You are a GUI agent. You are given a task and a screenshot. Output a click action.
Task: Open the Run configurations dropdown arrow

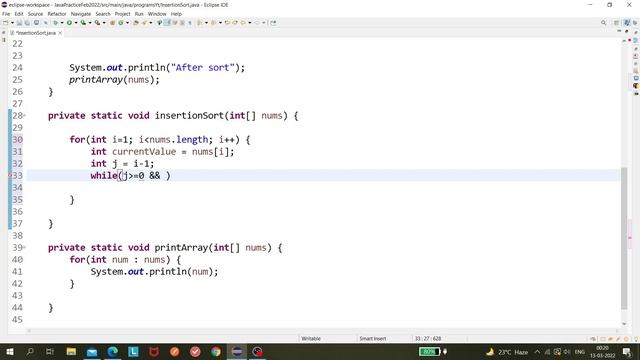[x=76, y=23]
